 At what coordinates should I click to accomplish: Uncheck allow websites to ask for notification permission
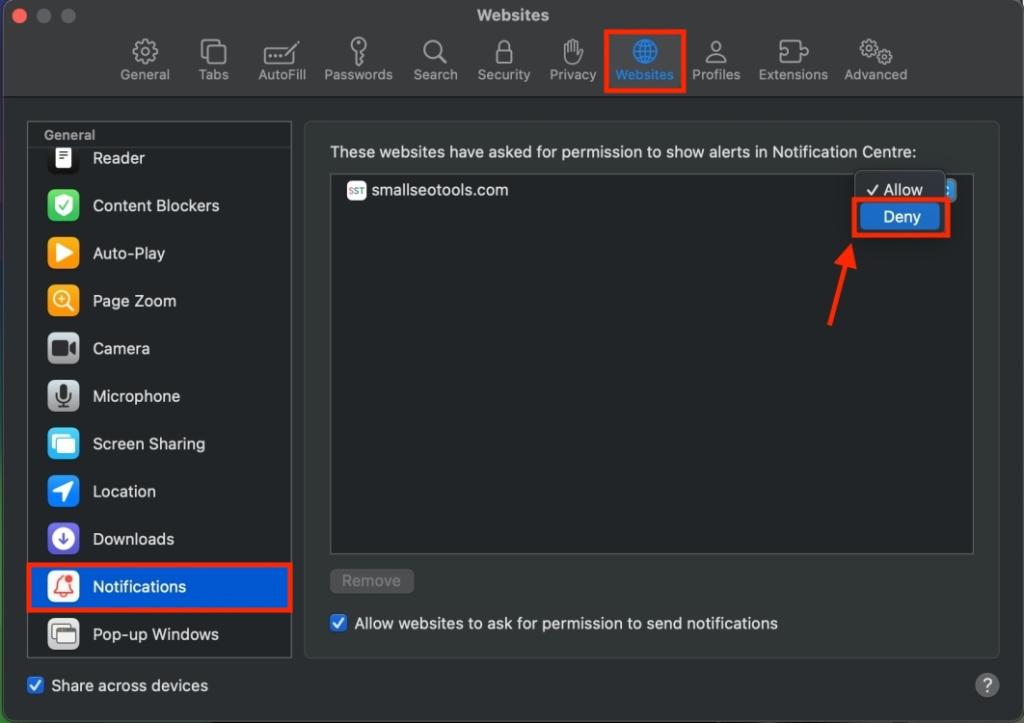point(337,623)
